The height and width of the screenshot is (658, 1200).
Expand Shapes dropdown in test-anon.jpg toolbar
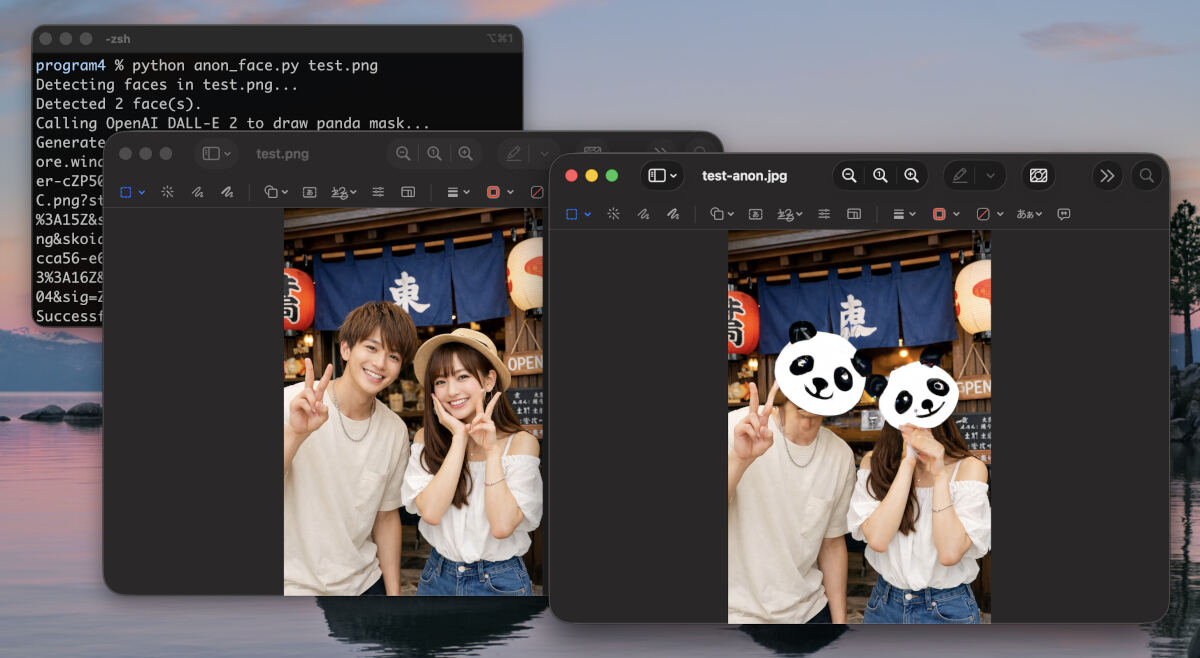tap(721, 214)
